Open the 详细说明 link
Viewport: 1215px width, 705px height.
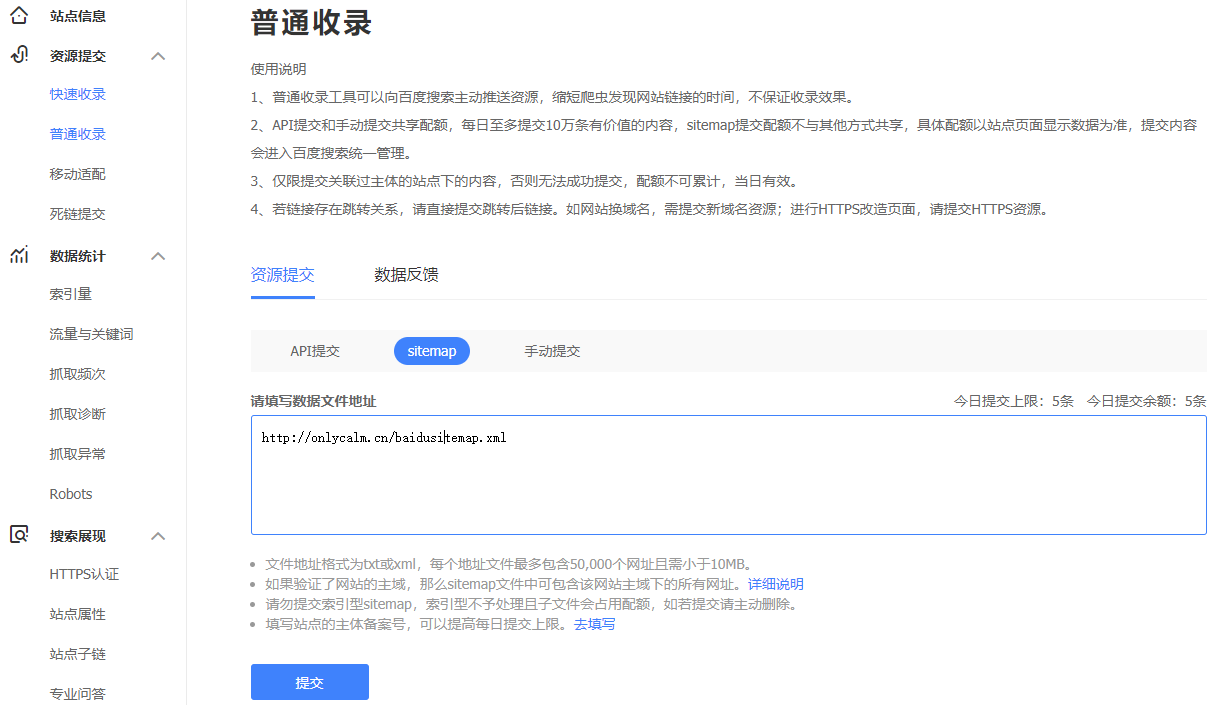[x=776, y=584]
